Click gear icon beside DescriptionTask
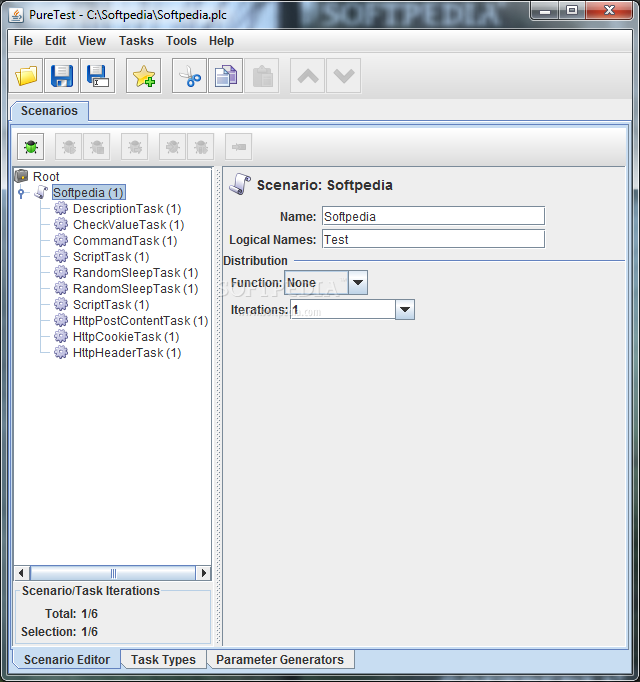The height and width of the screenshot is (682, 640). [61, 208]
